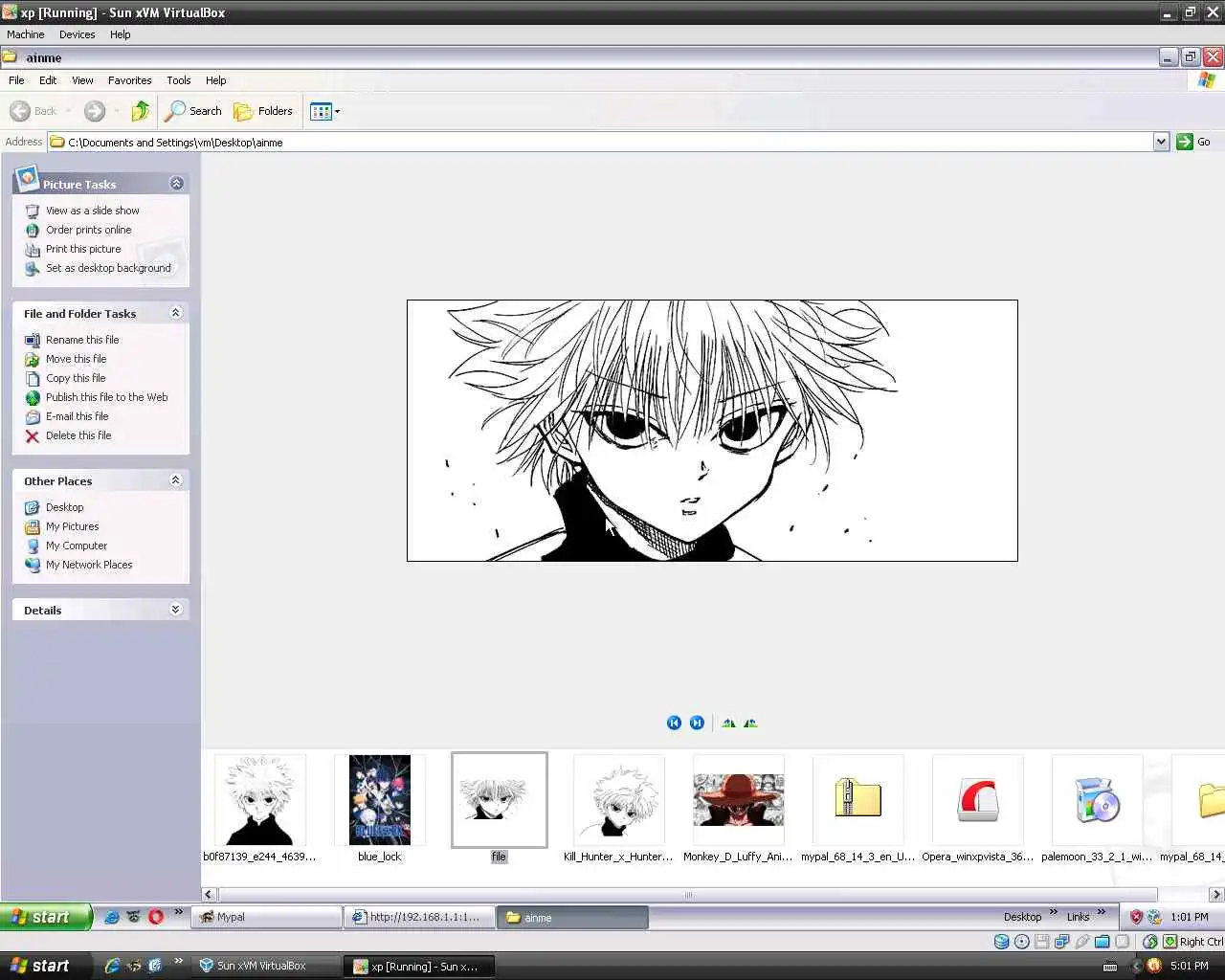The width and height of the screenshot is (1225, 980).
Task: Open the Views dropdown button
Action: coord(325,111)
